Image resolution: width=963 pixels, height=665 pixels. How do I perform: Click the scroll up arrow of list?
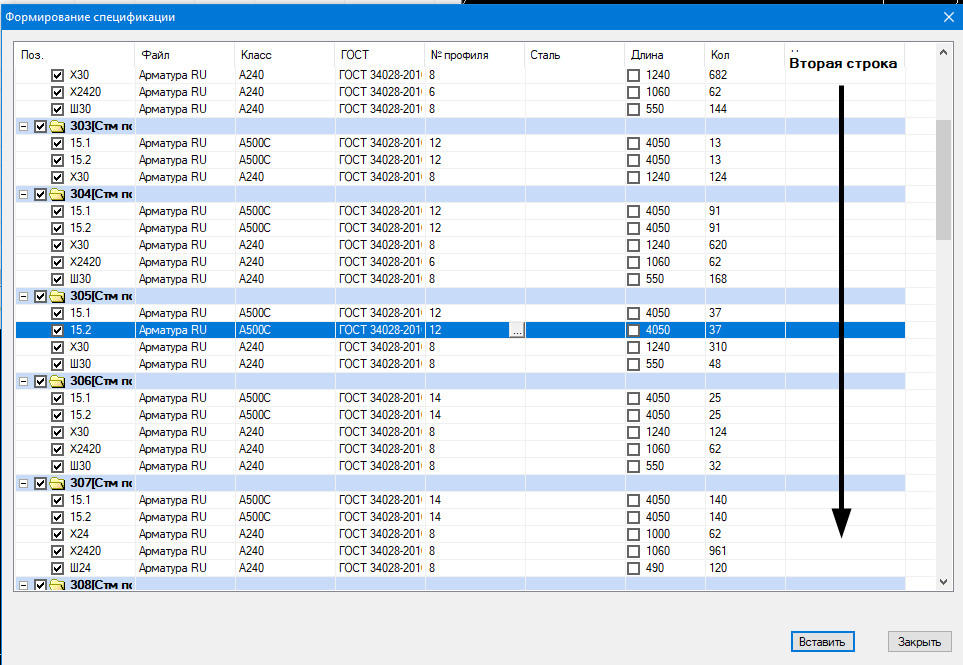coord(942,51)
